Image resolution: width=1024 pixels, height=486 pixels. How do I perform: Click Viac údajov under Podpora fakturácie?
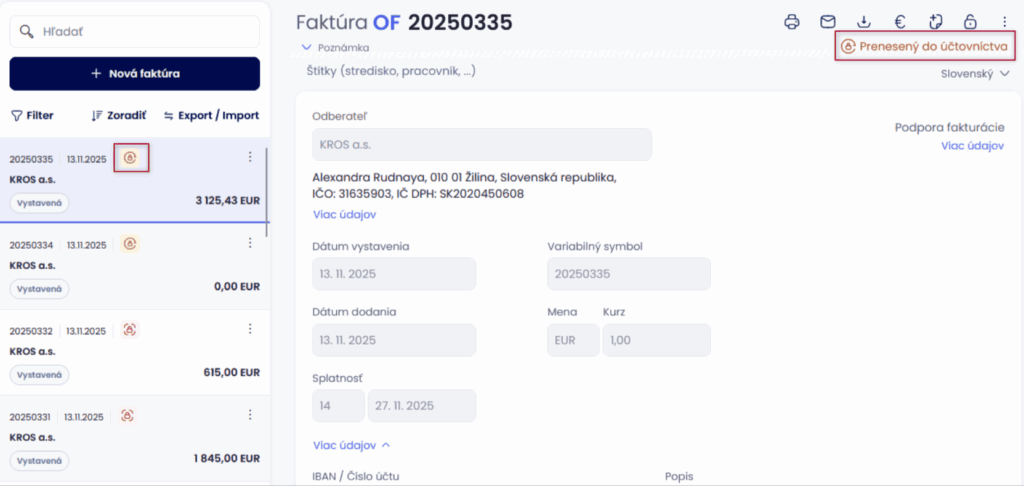point(972,146)
